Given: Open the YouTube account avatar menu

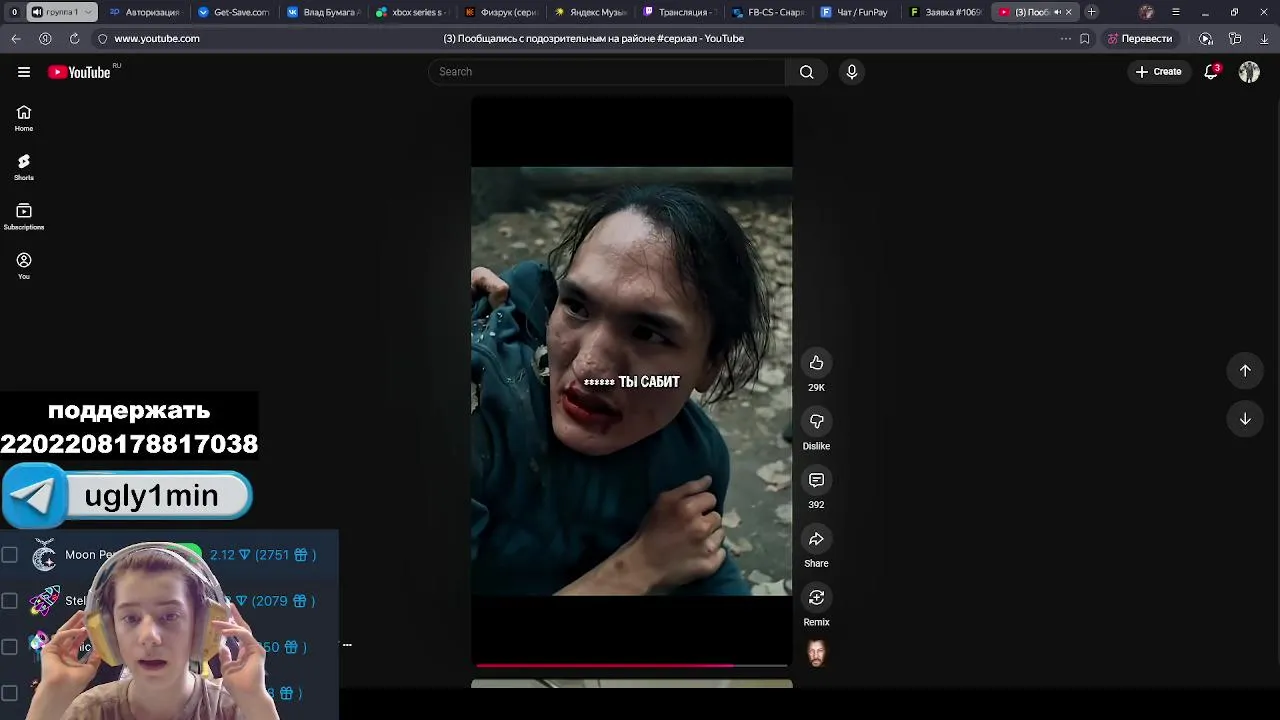Looking at the screenshot, I should click(x=1249, y=72).
